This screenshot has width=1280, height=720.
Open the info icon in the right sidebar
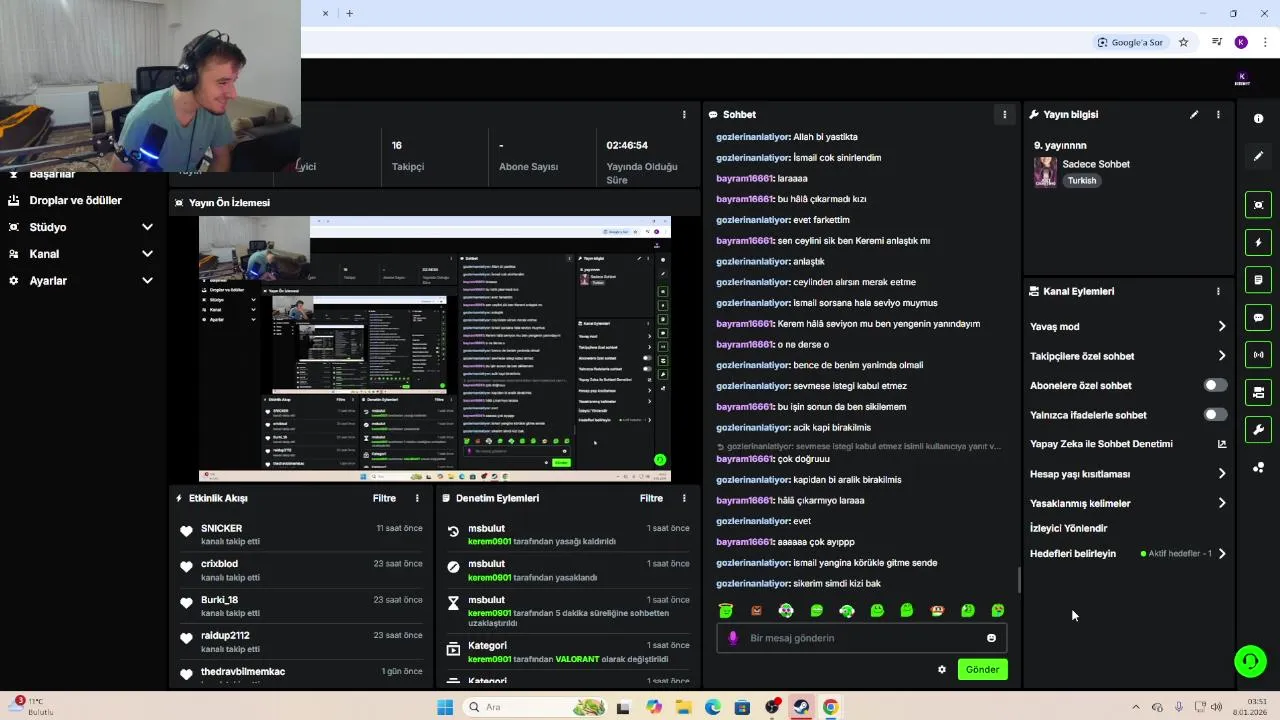1258,118
